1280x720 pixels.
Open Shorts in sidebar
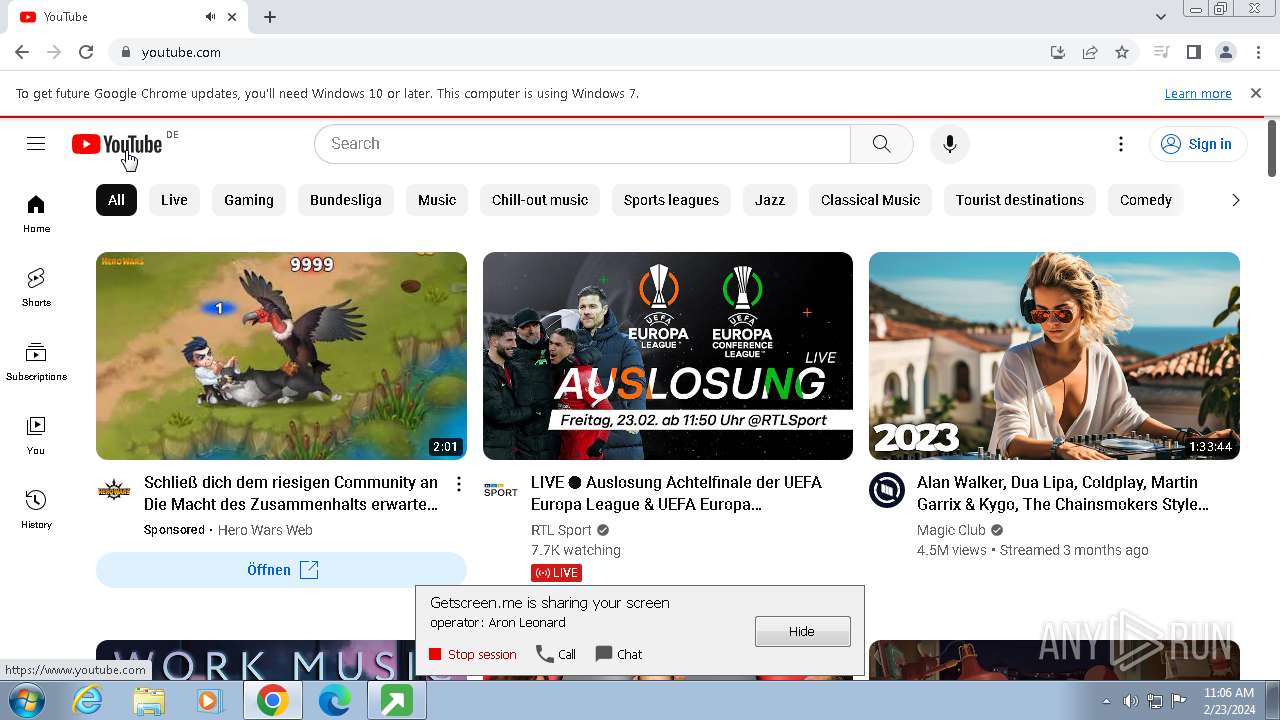click(36, 288)
